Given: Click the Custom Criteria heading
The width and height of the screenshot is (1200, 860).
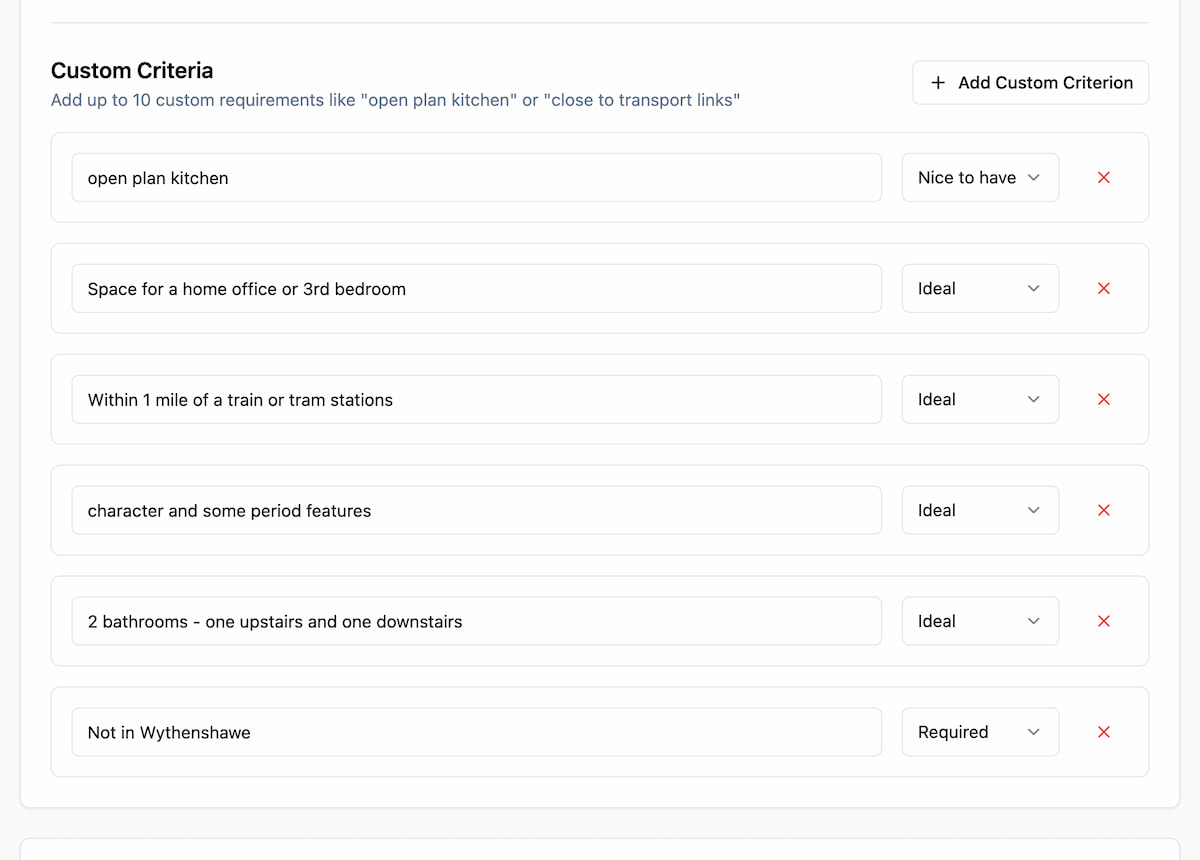Looking at the screenshot, I should [x=132, y=71].
